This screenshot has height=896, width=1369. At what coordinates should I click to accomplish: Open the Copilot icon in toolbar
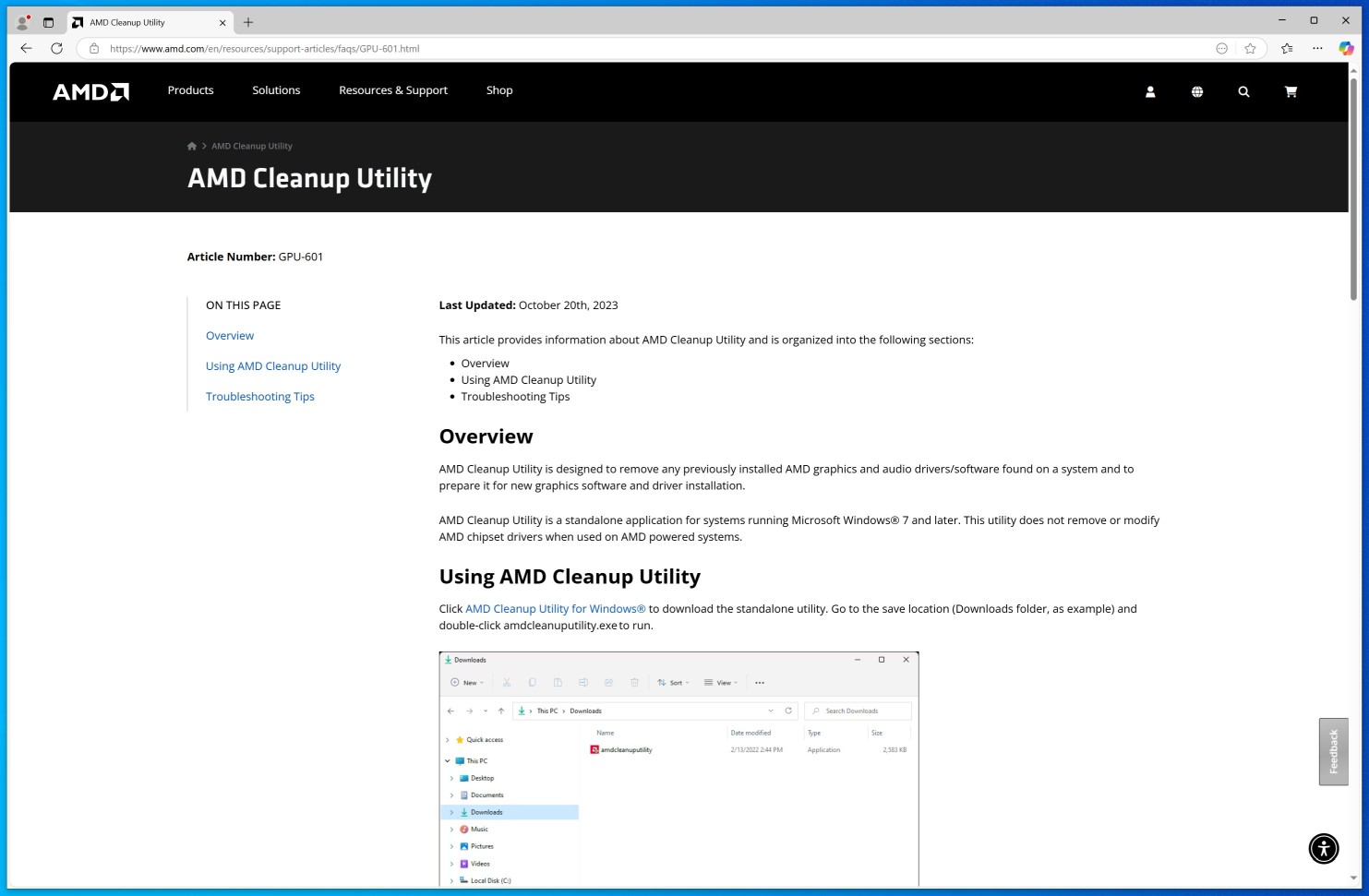(x=1346, y=48)
